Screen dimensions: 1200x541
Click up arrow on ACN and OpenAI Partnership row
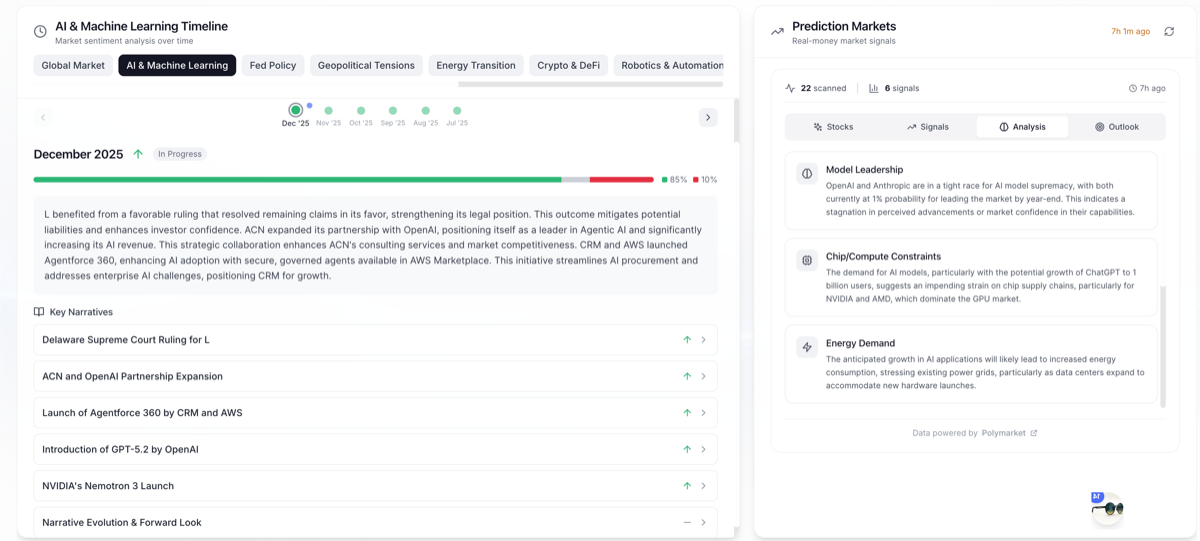[687, 376]
